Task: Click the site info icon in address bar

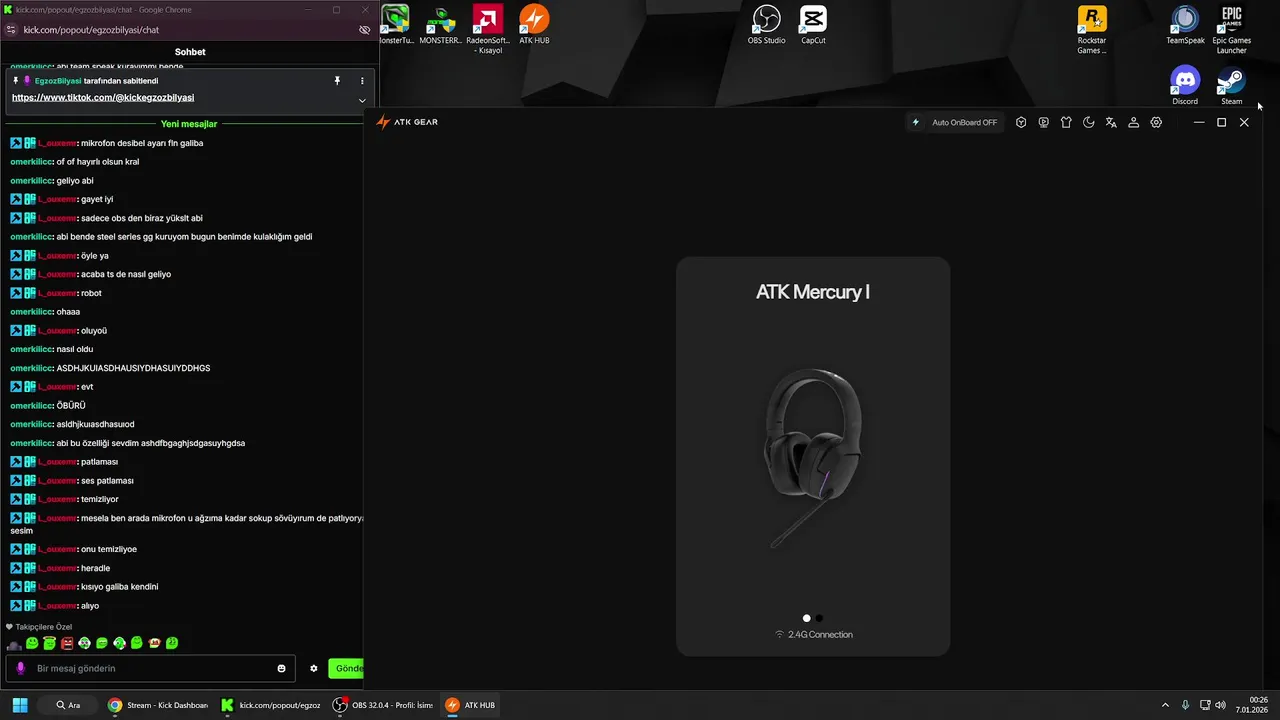Action: point(11,30)
